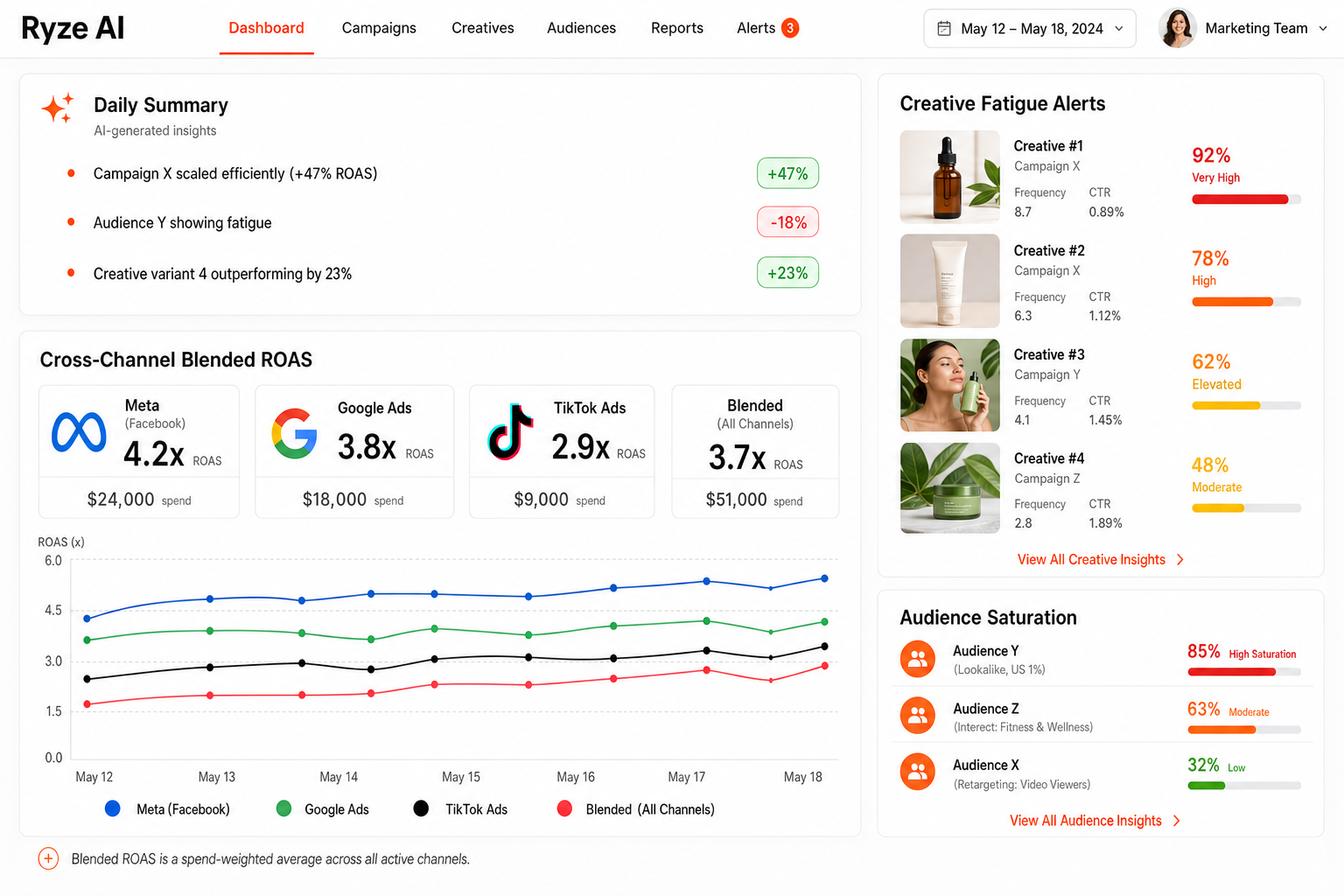
Task: Click 'Audience Y showing fatigue' insight
Action: [x=182, y=223]
